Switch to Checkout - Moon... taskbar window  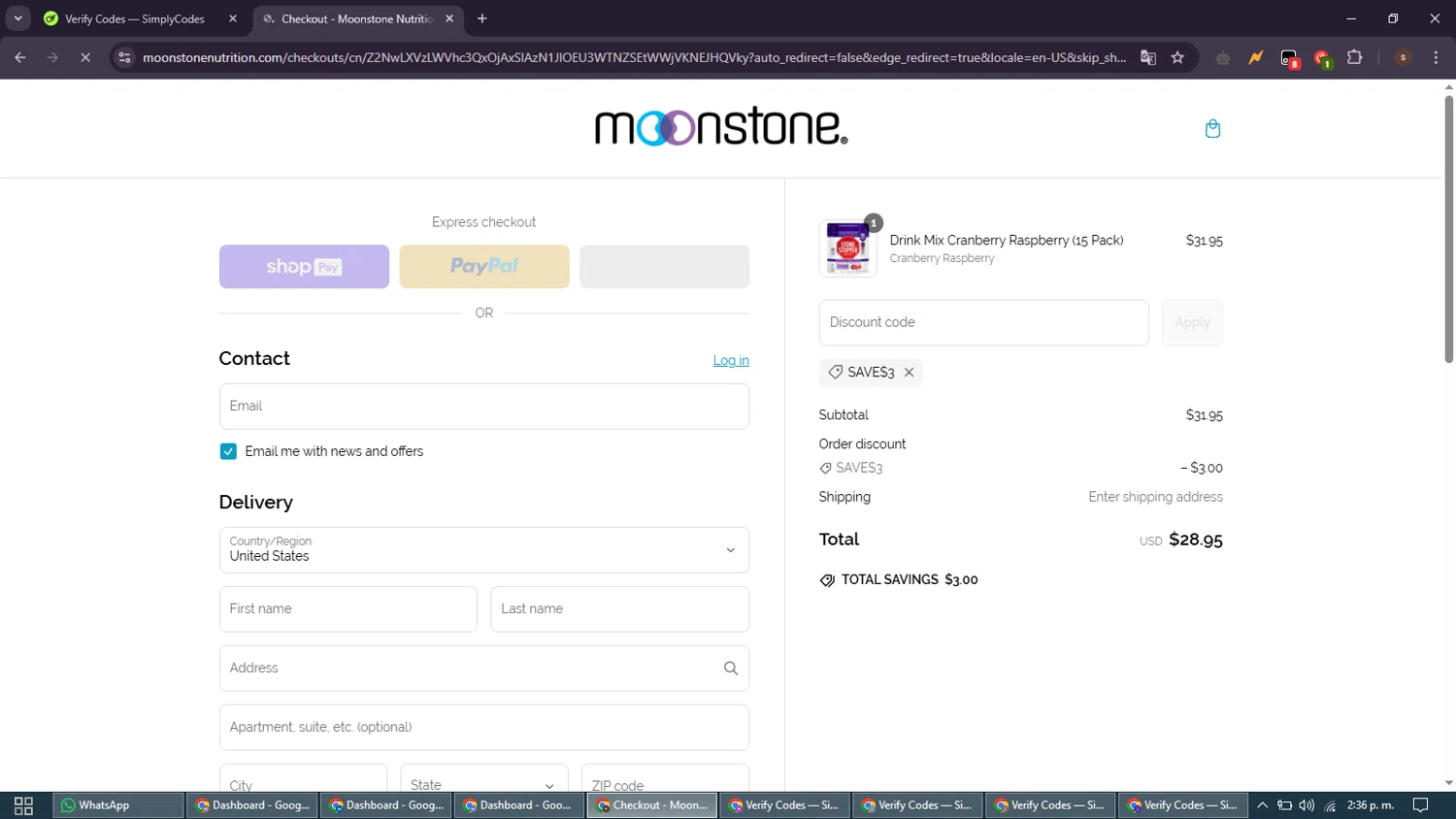652,805
